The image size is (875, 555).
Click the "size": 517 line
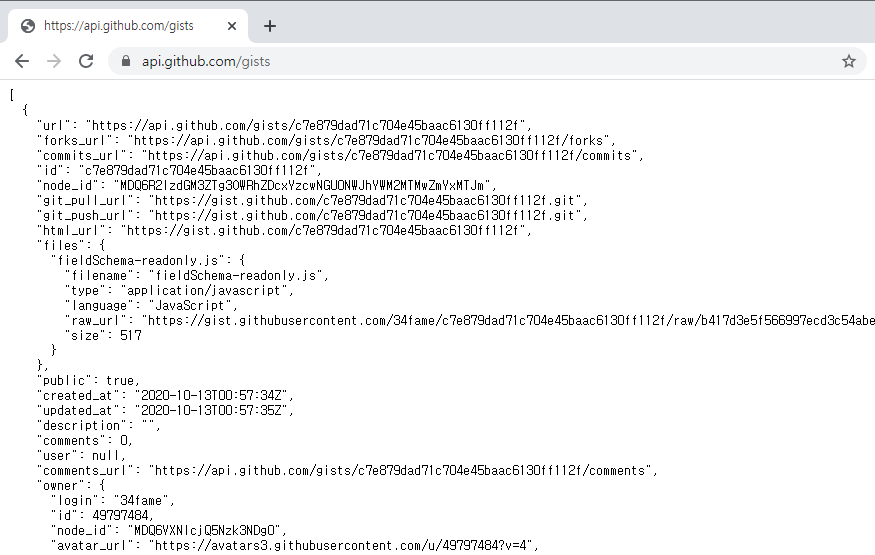(103, 336)
